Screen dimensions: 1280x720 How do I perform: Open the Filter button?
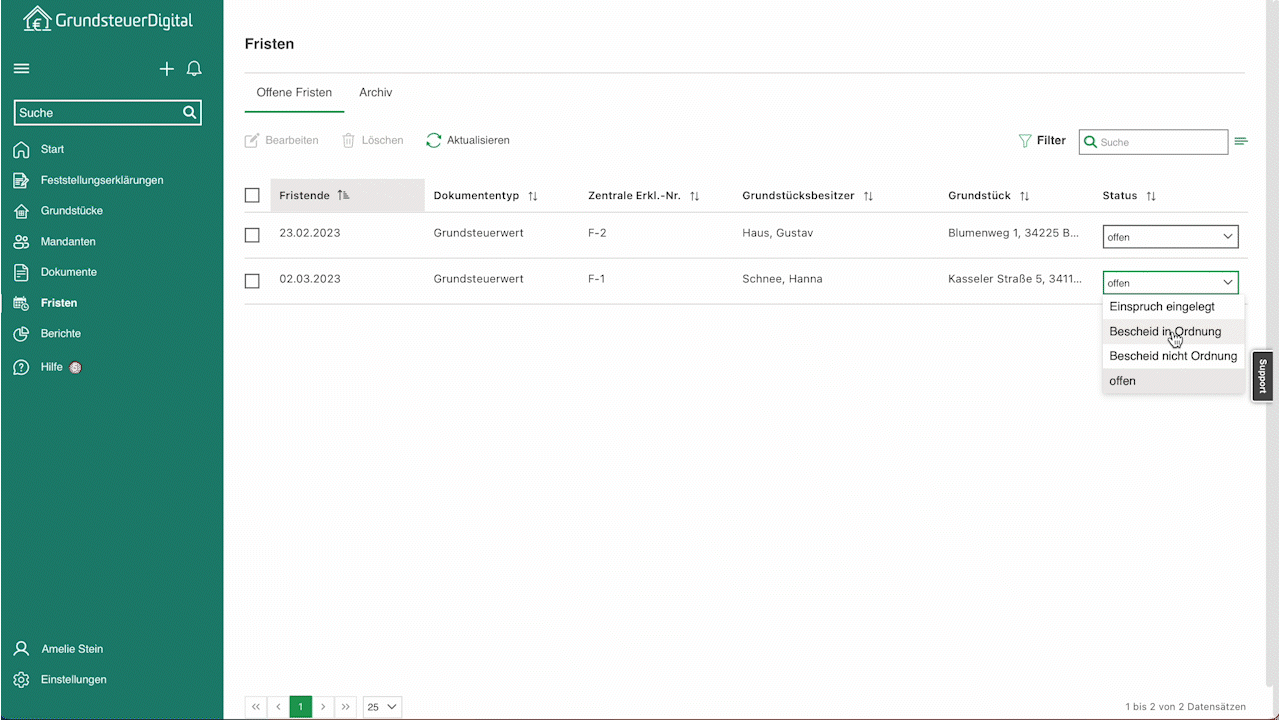(1042, 141)
